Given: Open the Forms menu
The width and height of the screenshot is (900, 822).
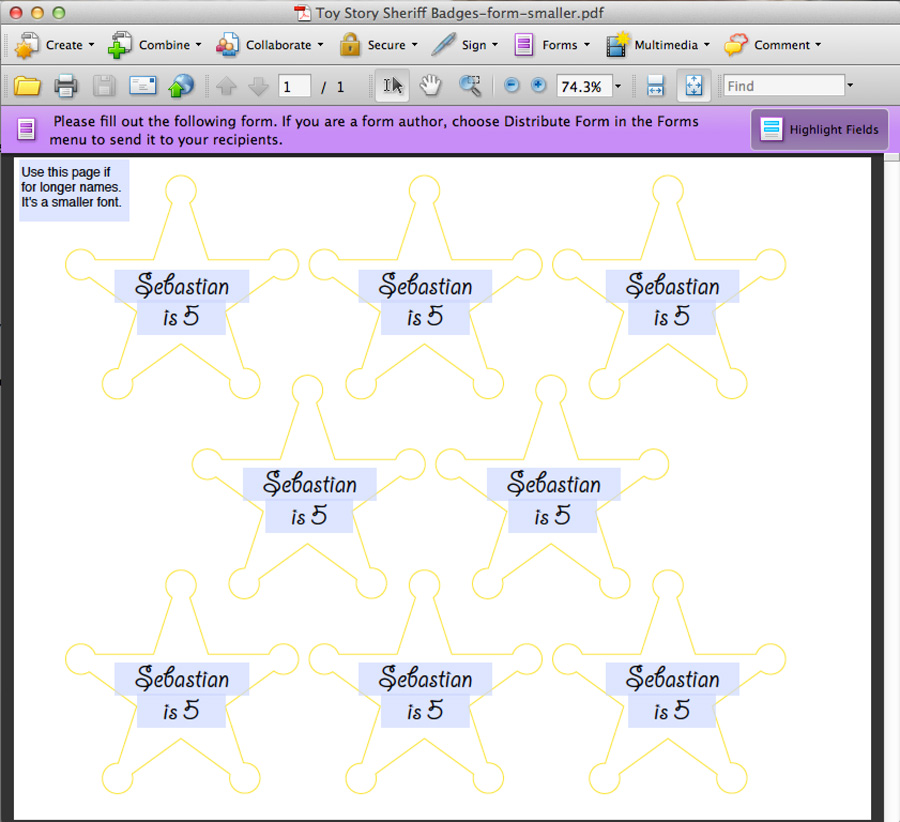Looking at the screenshot, I should click(552, 45).
